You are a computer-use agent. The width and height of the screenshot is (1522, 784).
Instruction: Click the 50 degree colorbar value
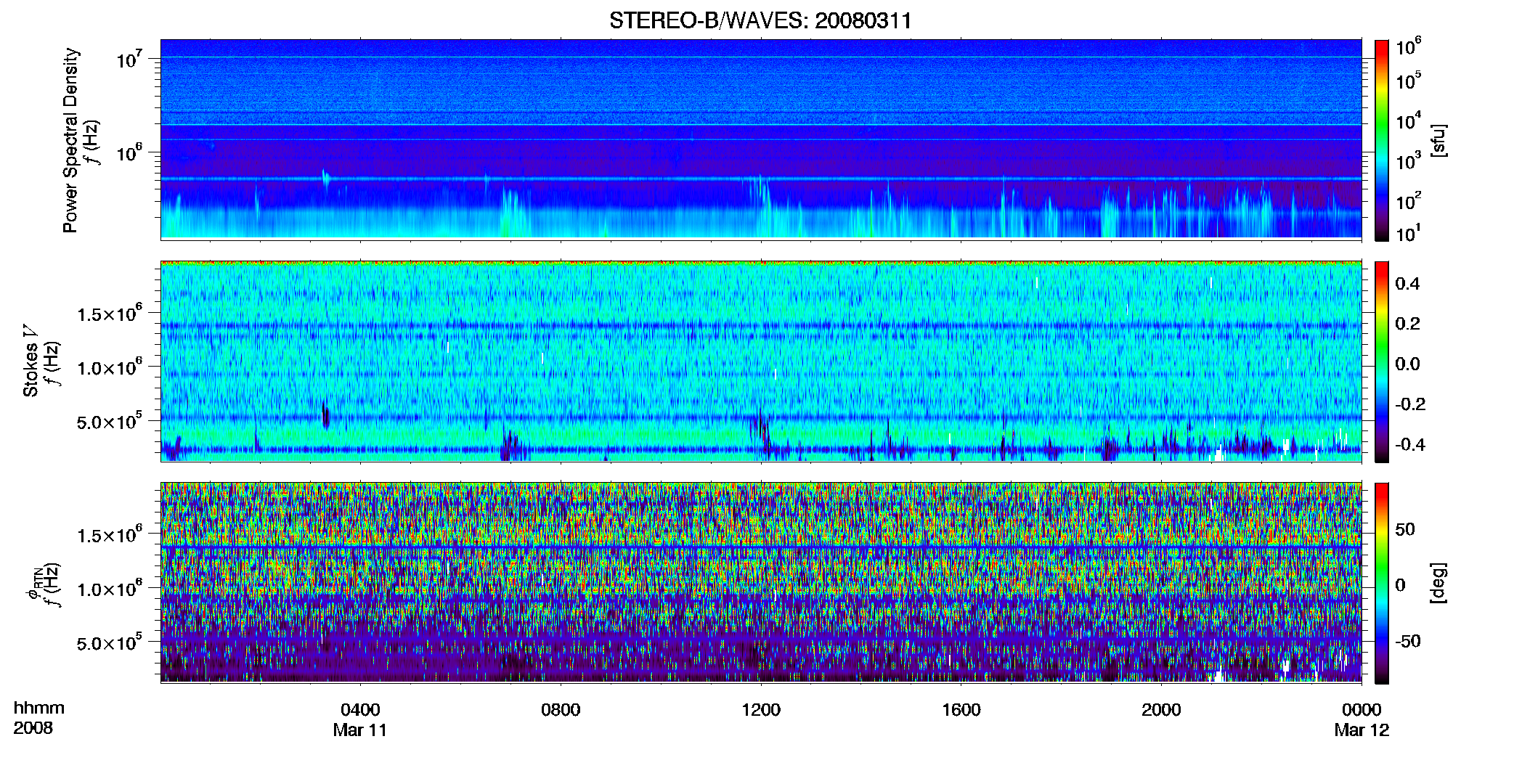coord(1405,529)
